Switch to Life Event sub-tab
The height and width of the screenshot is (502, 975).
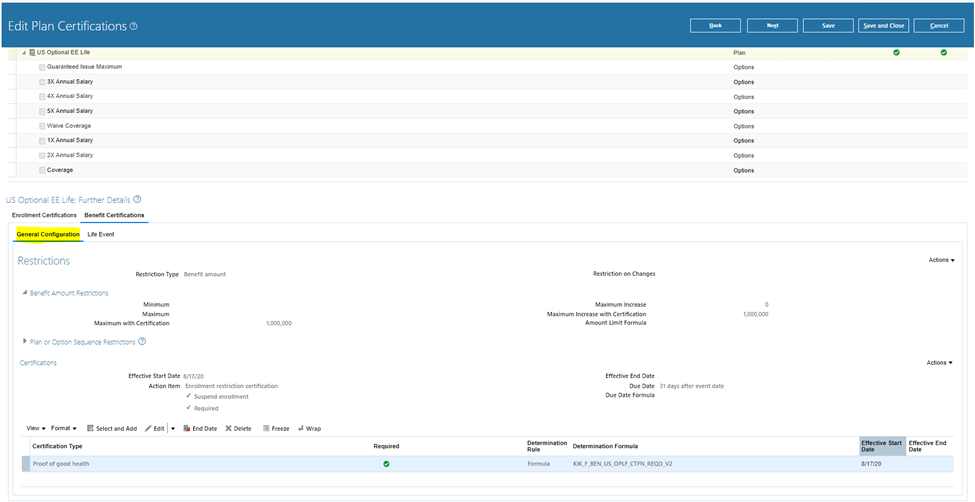(x=101, y=235)
